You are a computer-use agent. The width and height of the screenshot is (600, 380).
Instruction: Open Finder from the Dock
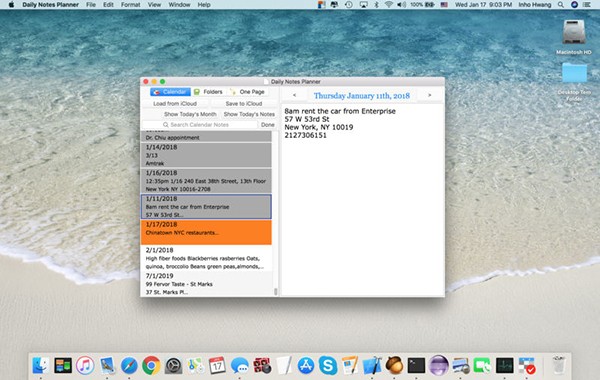(40, 365)
